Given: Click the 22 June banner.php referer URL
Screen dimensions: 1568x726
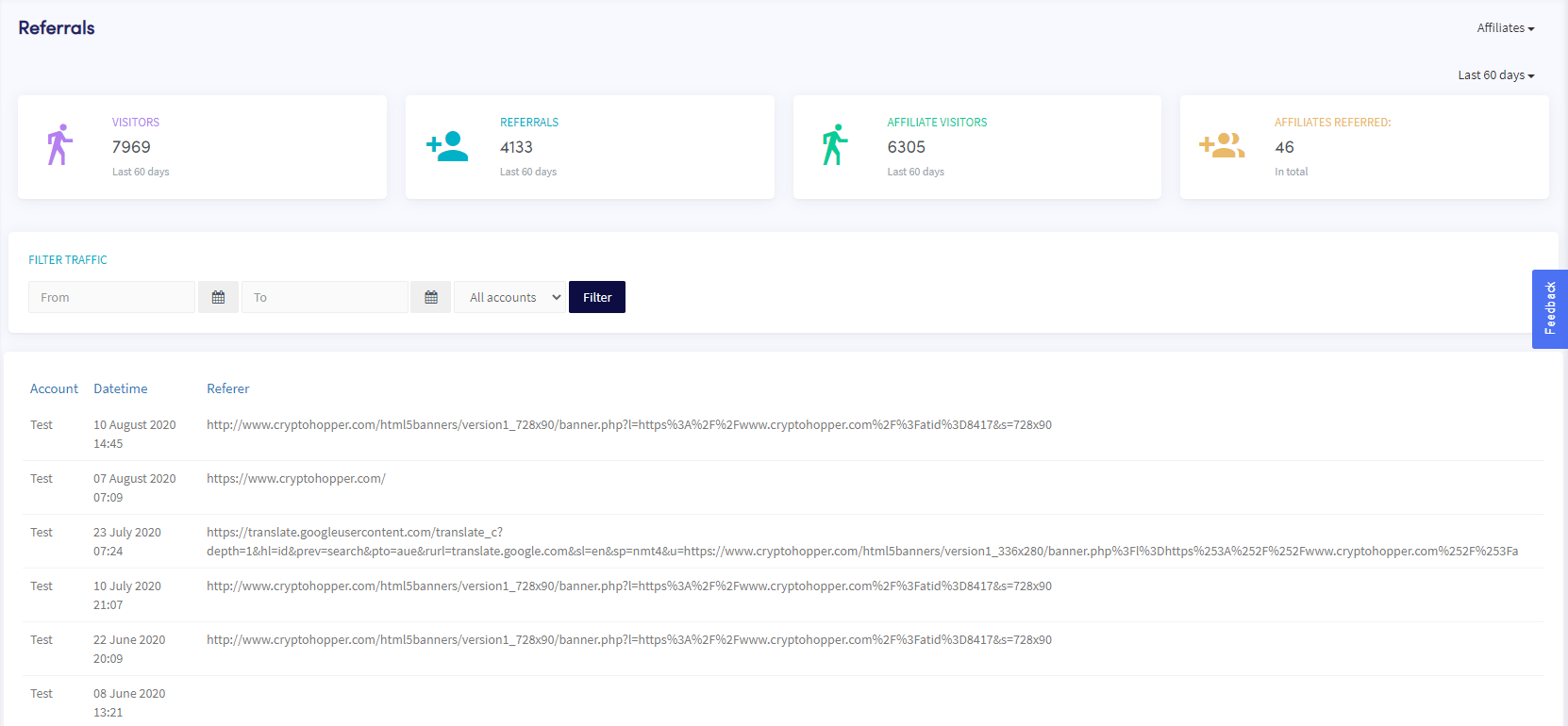Looking at the screenshot, I should click(629, 640).
